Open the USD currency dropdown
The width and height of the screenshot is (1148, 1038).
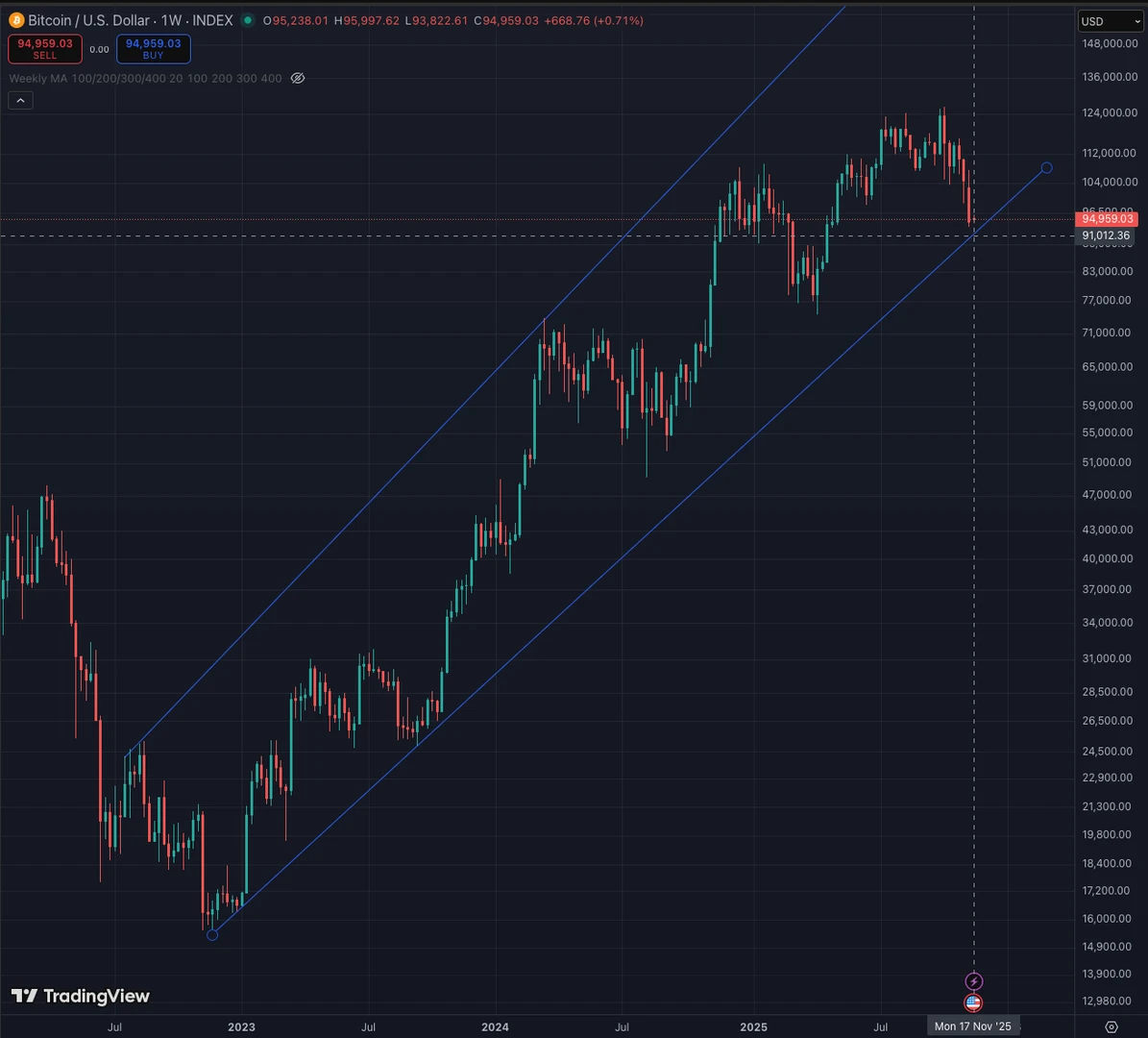pyautogui.click(x=1110, y=21)
